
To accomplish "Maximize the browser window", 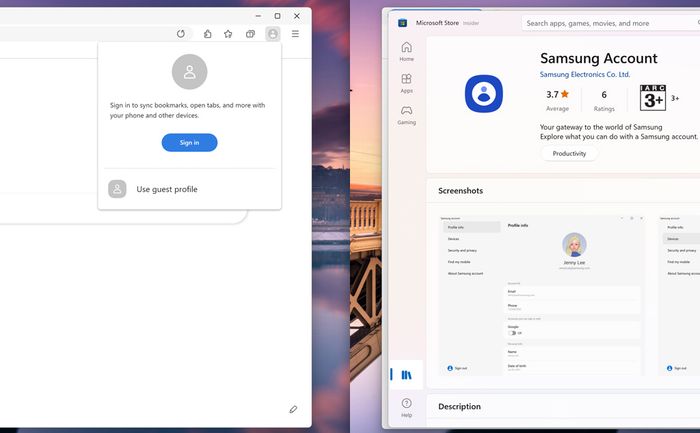I will (277, 16).
